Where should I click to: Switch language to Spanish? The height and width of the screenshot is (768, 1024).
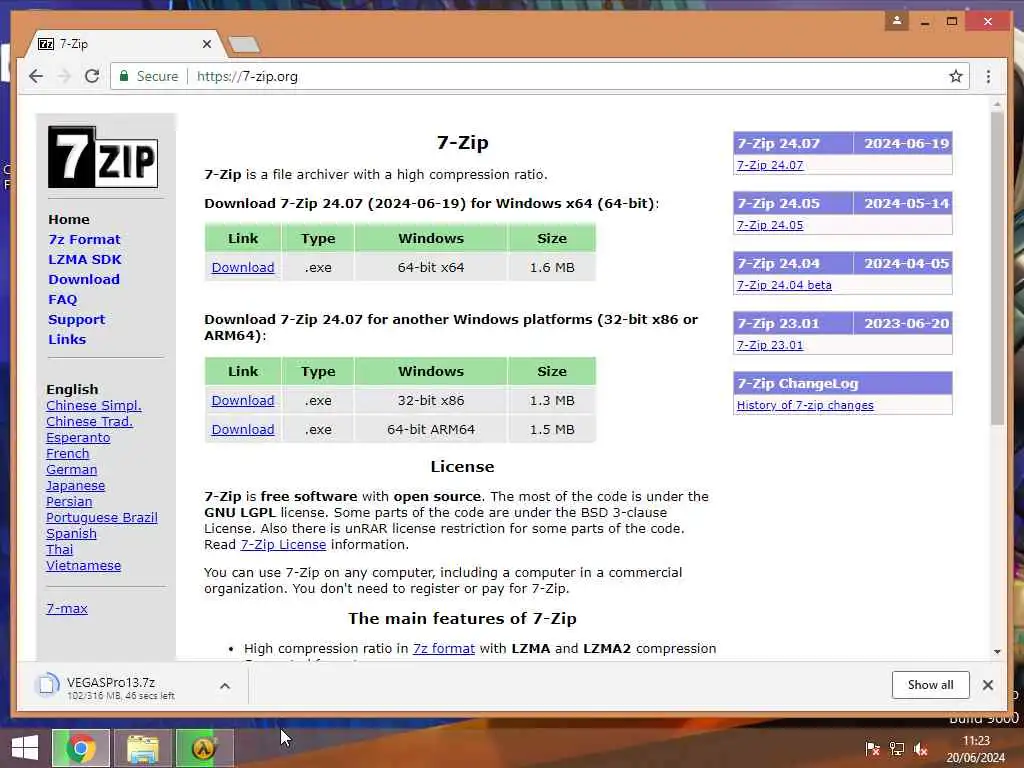click(x=71, y=534)
